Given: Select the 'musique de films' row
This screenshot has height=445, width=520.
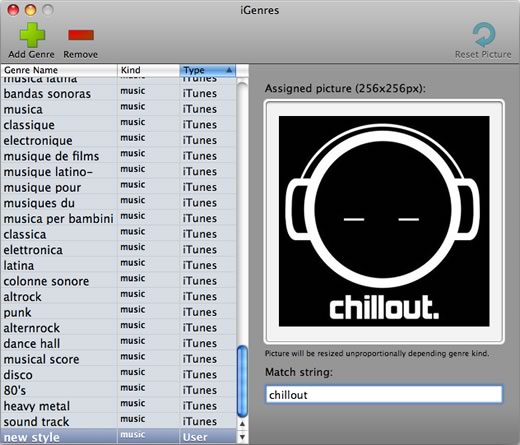Looking at the screenshot, I should [x=118, y=156].
